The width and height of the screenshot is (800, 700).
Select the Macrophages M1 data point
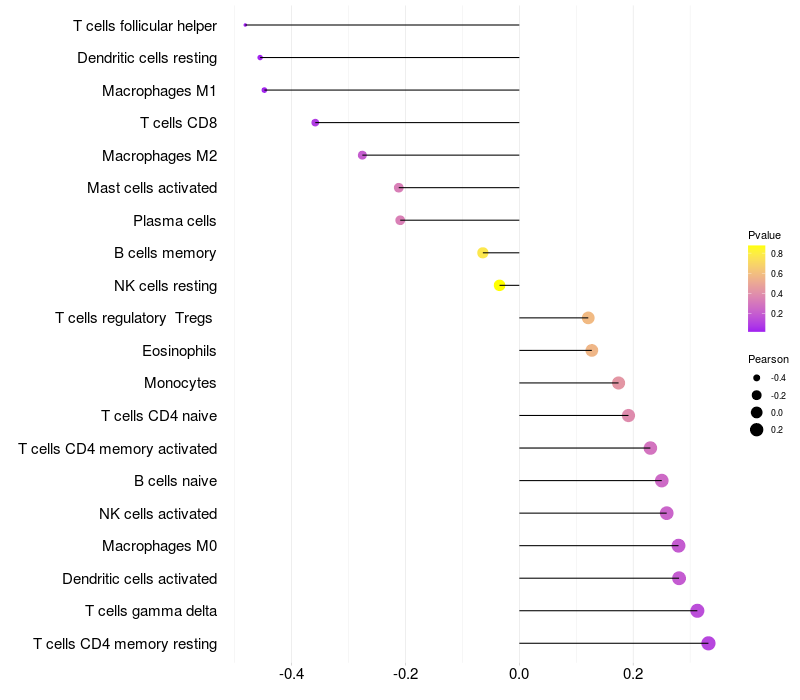point(264,90)
